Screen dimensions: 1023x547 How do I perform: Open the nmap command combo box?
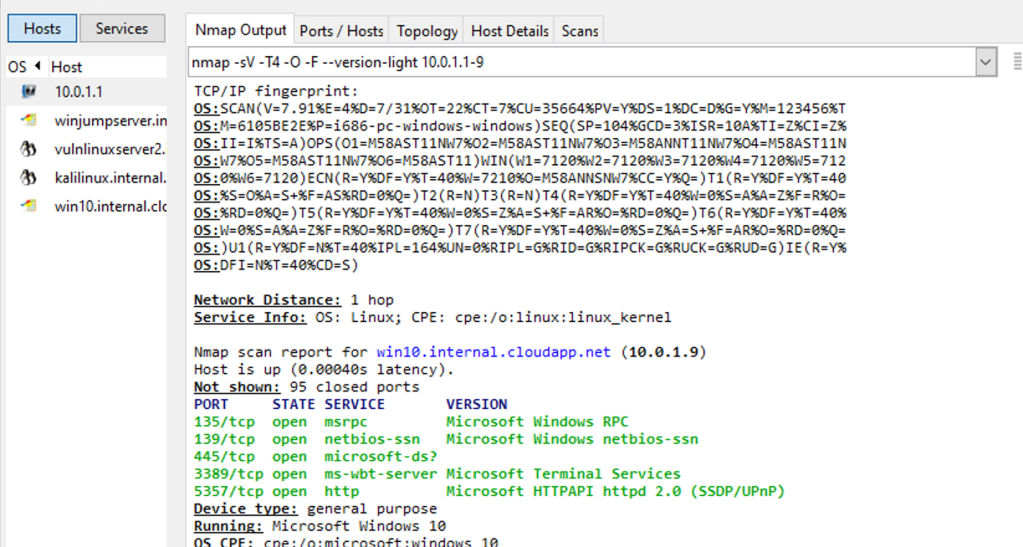coord(580,64)
